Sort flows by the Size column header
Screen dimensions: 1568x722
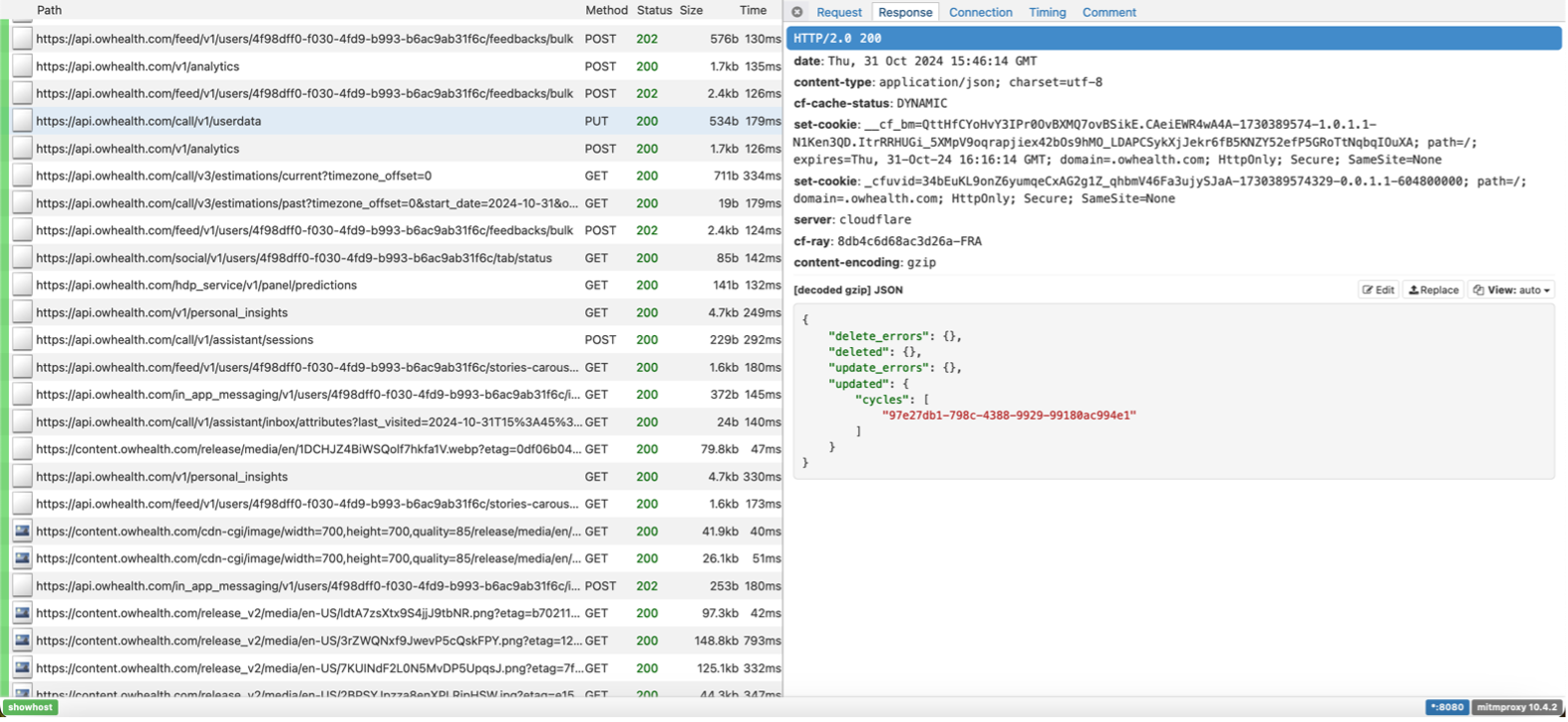click(691, 10)
